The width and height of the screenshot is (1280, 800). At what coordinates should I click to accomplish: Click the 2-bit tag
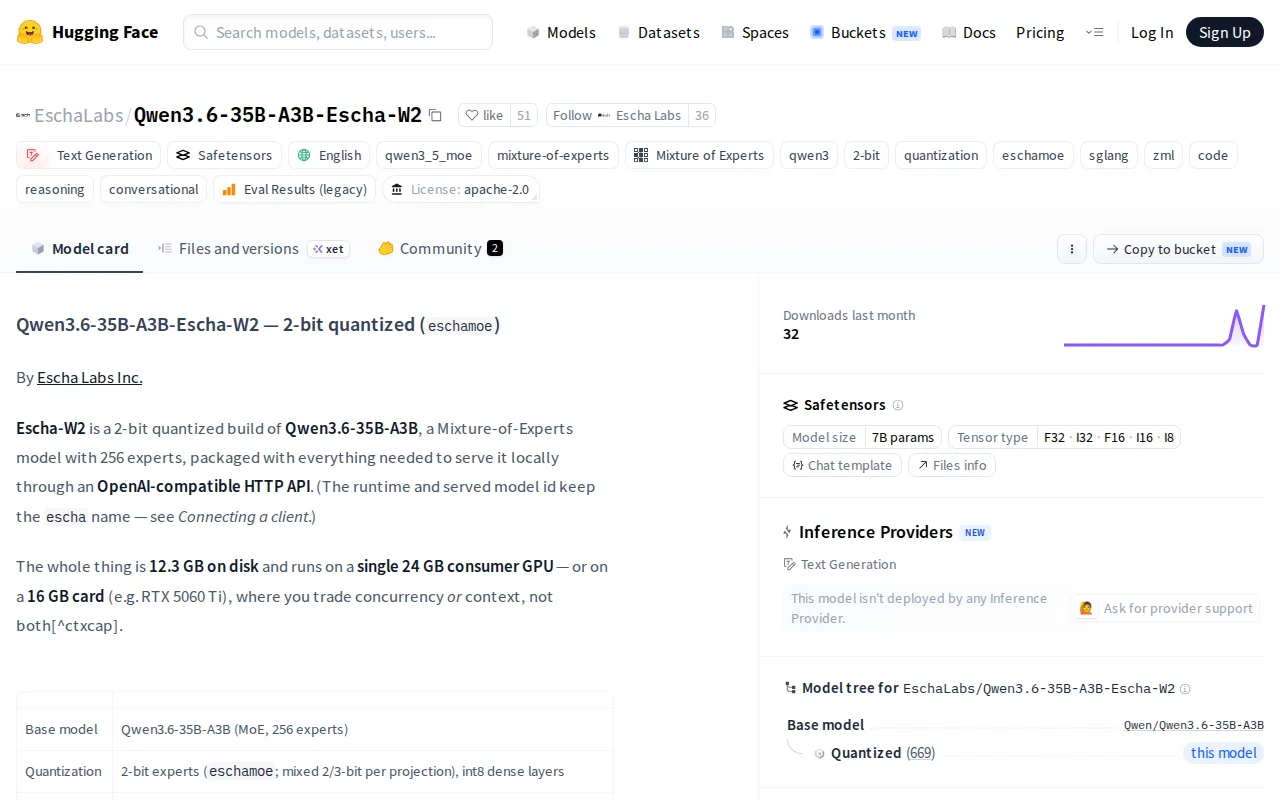866,155
